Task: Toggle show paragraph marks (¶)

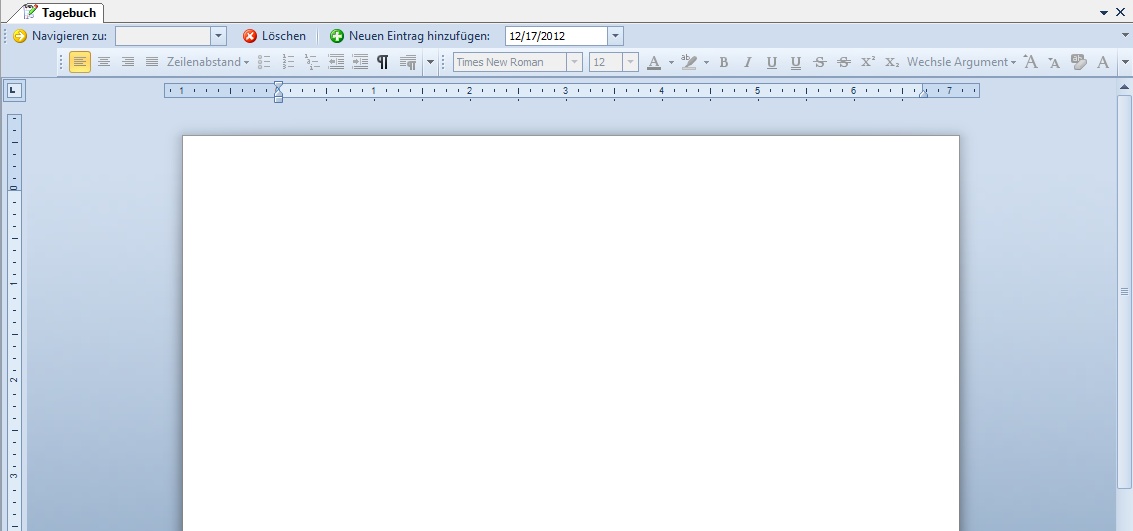Action: (x=383, y=62)
